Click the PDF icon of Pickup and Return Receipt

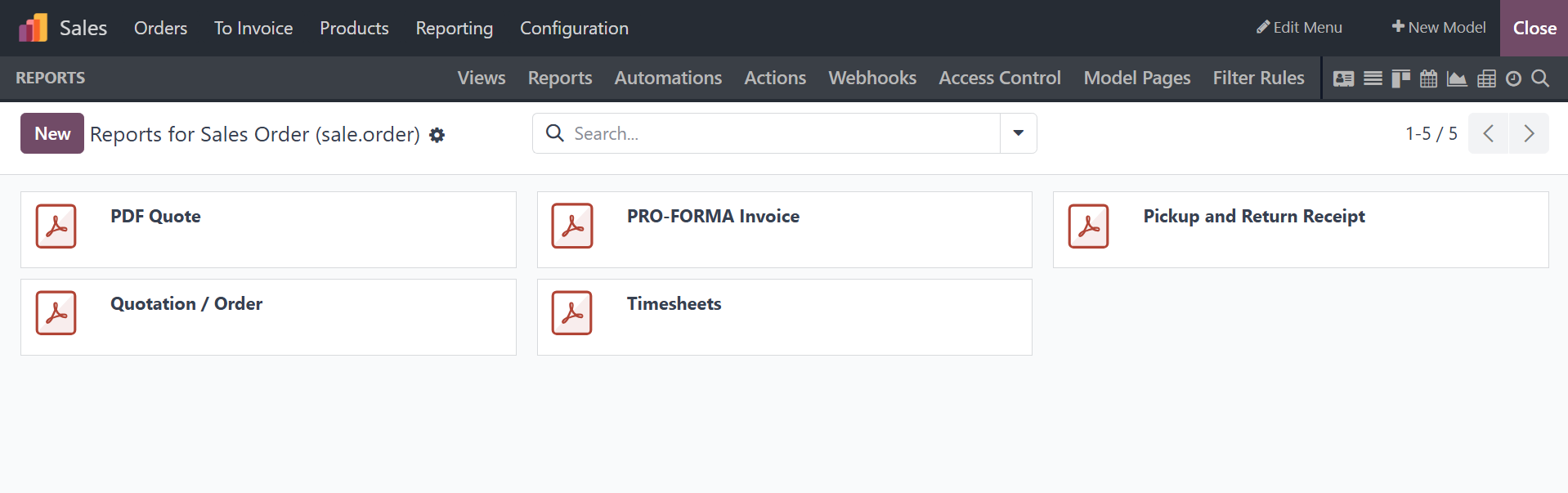tap(1088, 226)
